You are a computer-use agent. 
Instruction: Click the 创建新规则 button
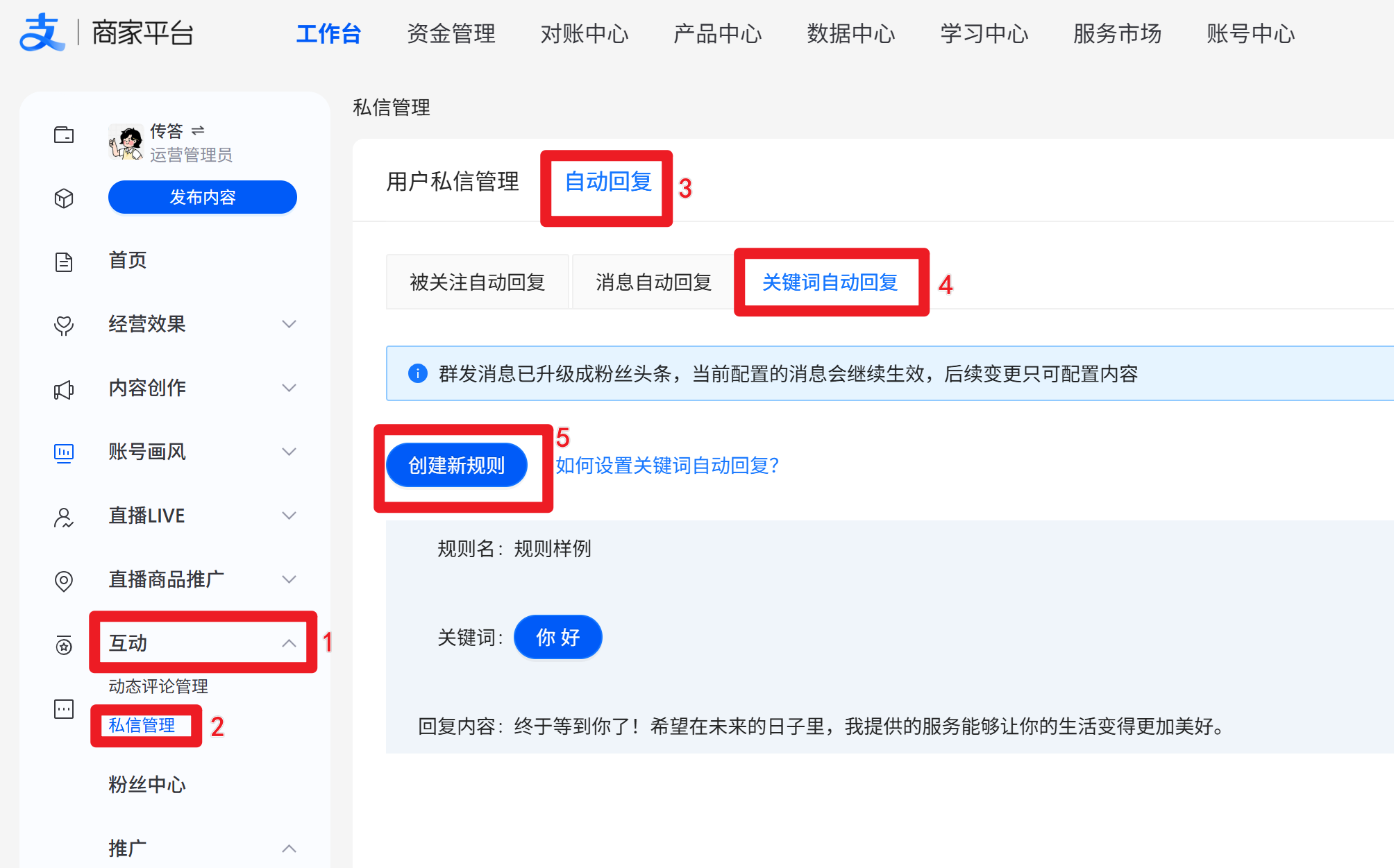click(456, 465)
